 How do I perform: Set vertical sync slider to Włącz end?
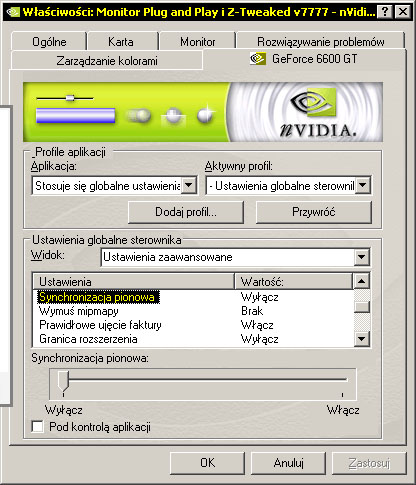point(342,380)
